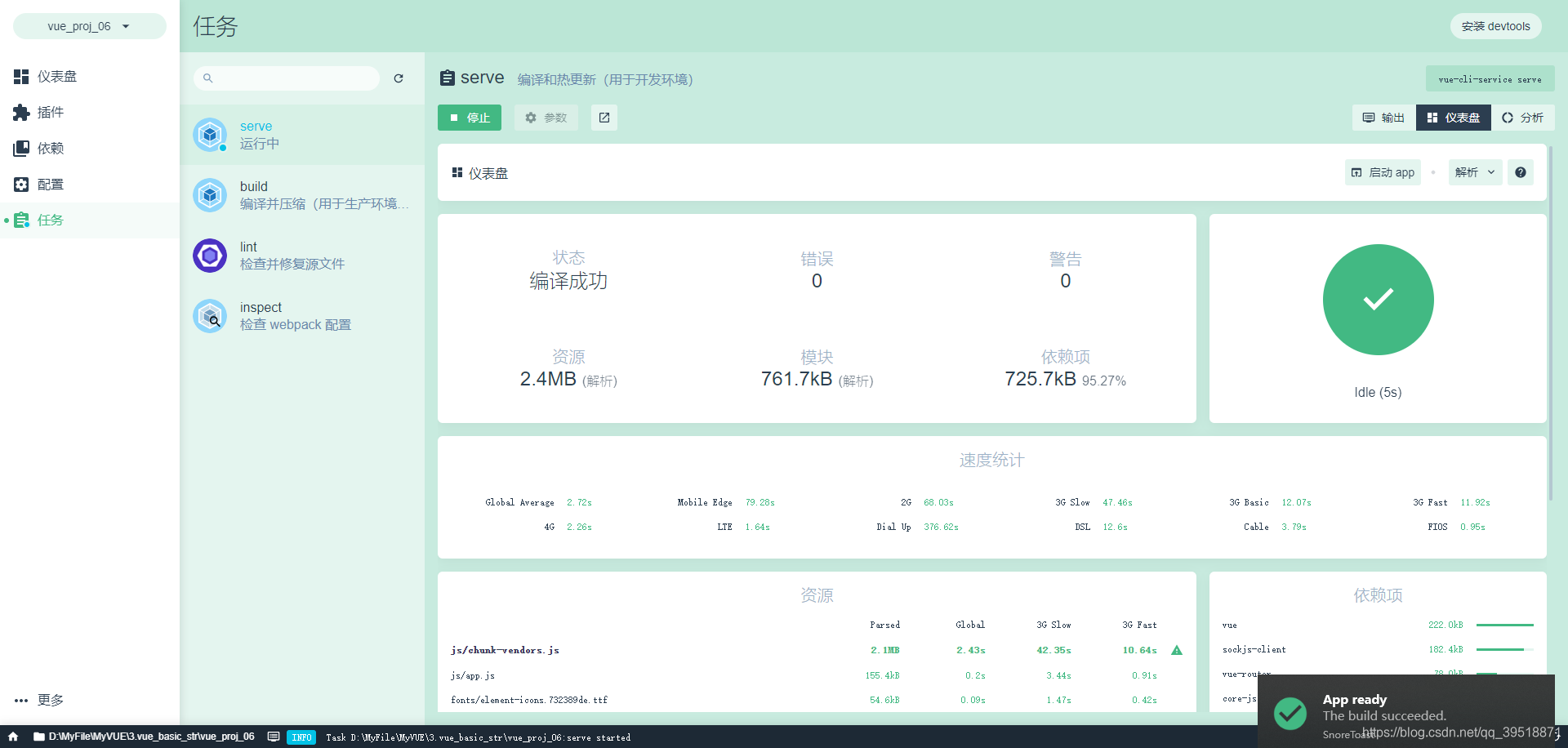Viewport: 1568px width, 748px height.
Task: Switch to the 分析 (Analyze) view
Action: coord(1522,118)
